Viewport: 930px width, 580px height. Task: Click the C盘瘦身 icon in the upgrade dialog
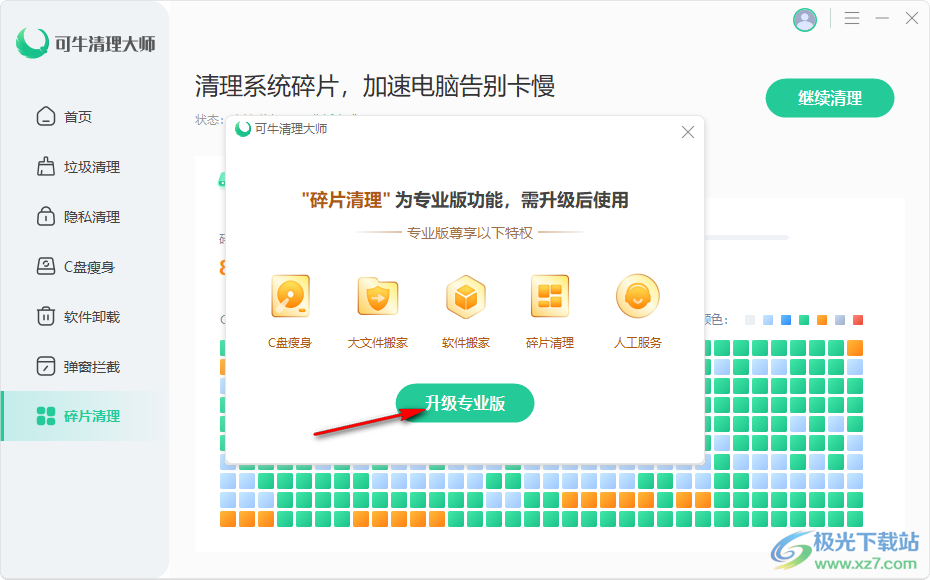click(x=290, y=297)
